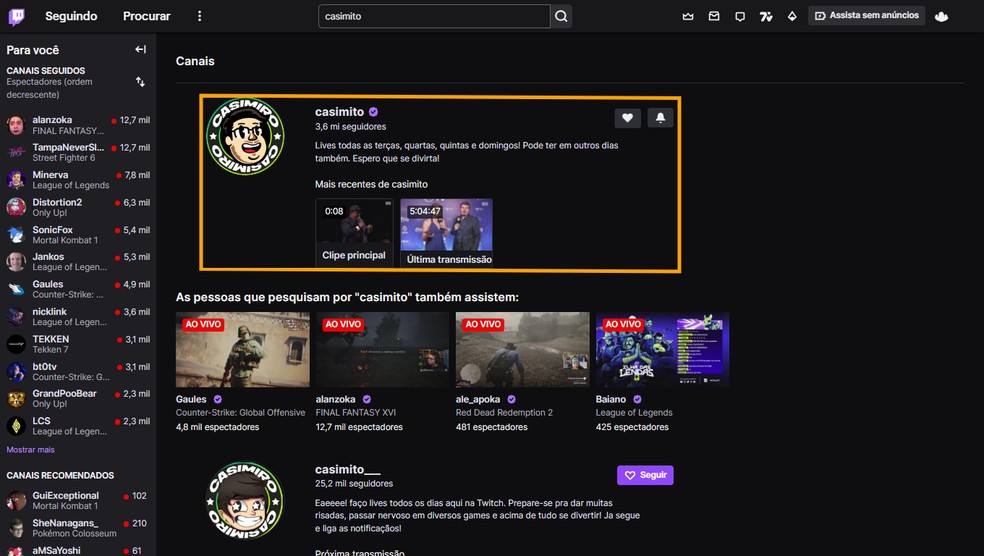This screenshot has width=984, height=556.
Task: Click "12,7 mil espectadores" under alanzoka card
Action: (x=359, y=427)
